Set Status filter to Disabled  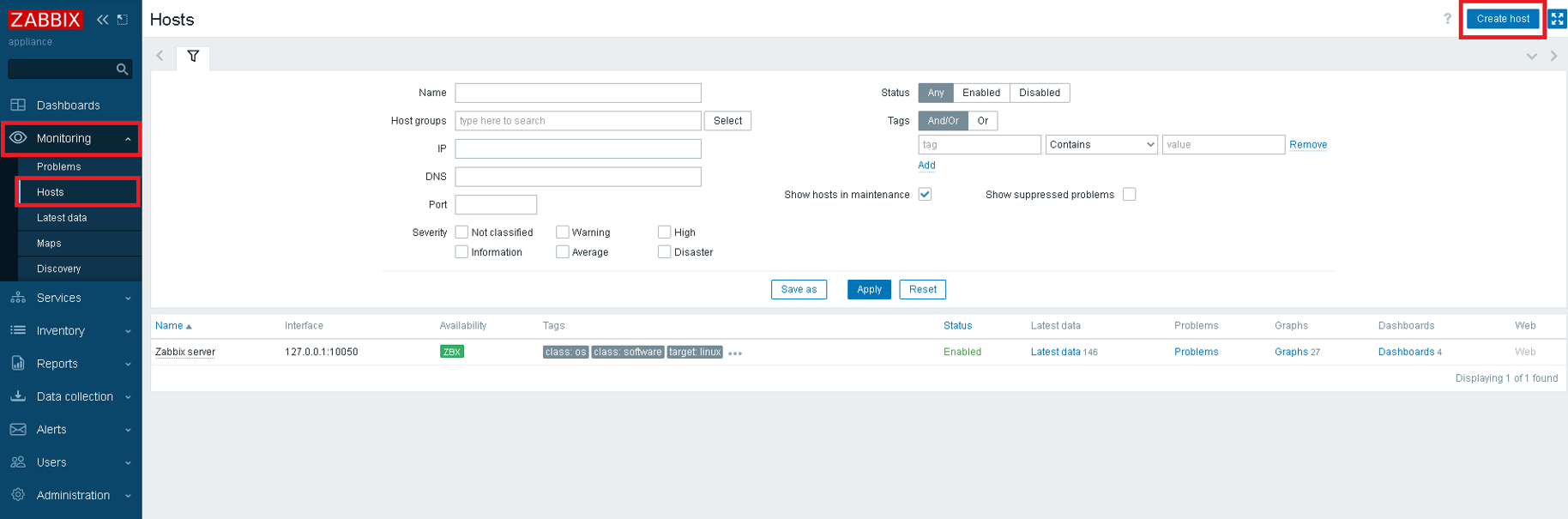click(x=1040, y=93)
